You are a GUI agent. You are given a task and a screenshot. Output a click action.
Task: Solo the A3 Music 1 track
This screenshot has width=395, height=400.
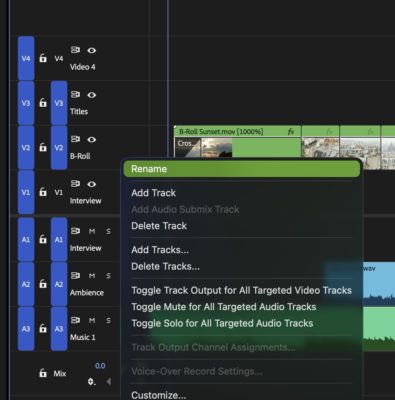pos(108,321)
